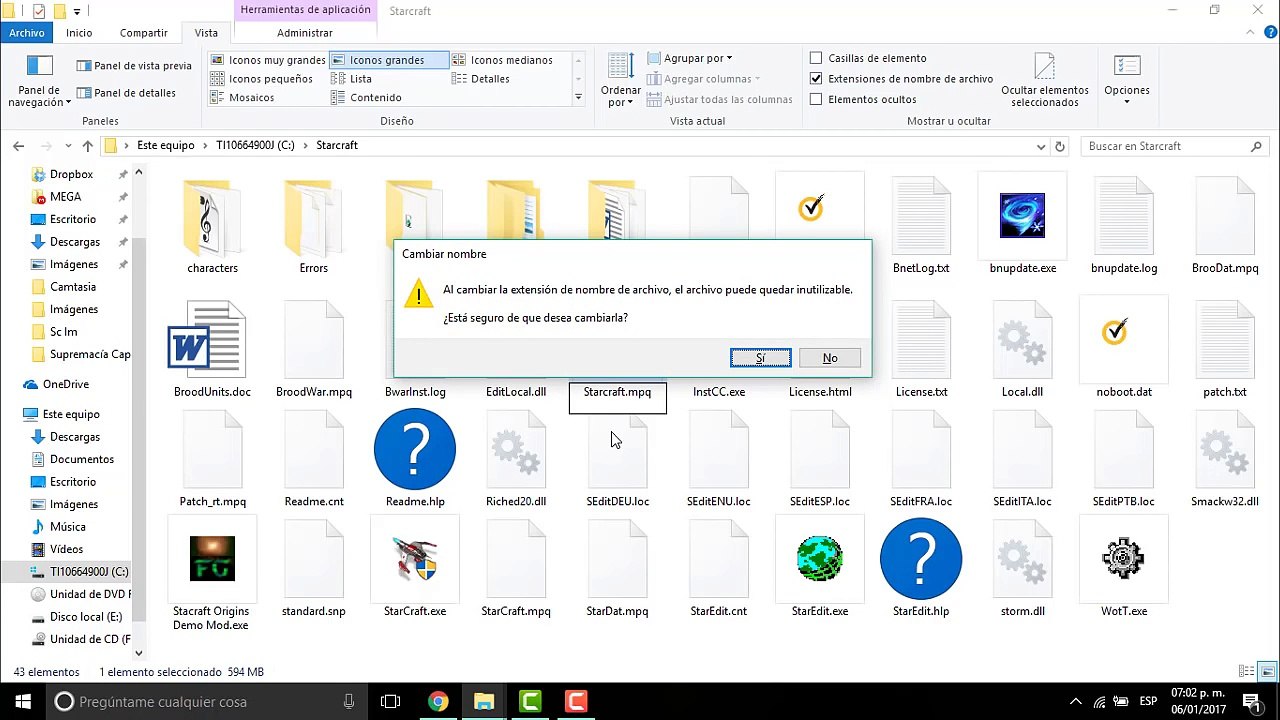Open Dropbox in the navigation pane
Image resolution: width=1280 pixels, height=720 pixels.
(x=71, y=174)
